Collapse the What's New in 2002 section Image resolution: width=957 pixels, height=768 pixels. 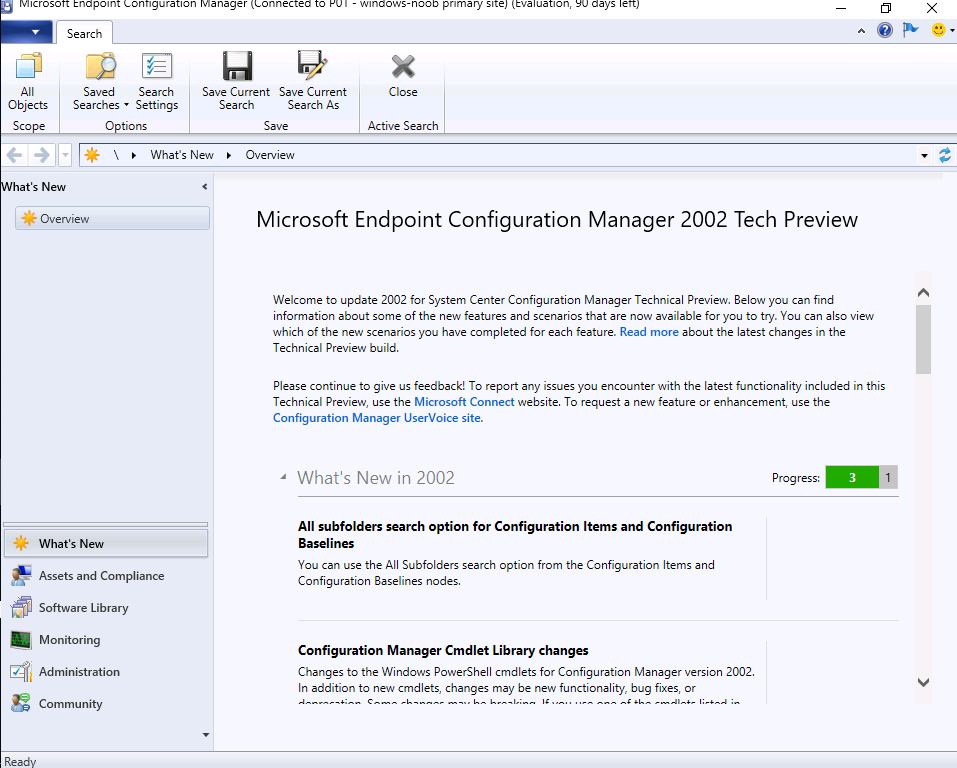pos(283,477)
